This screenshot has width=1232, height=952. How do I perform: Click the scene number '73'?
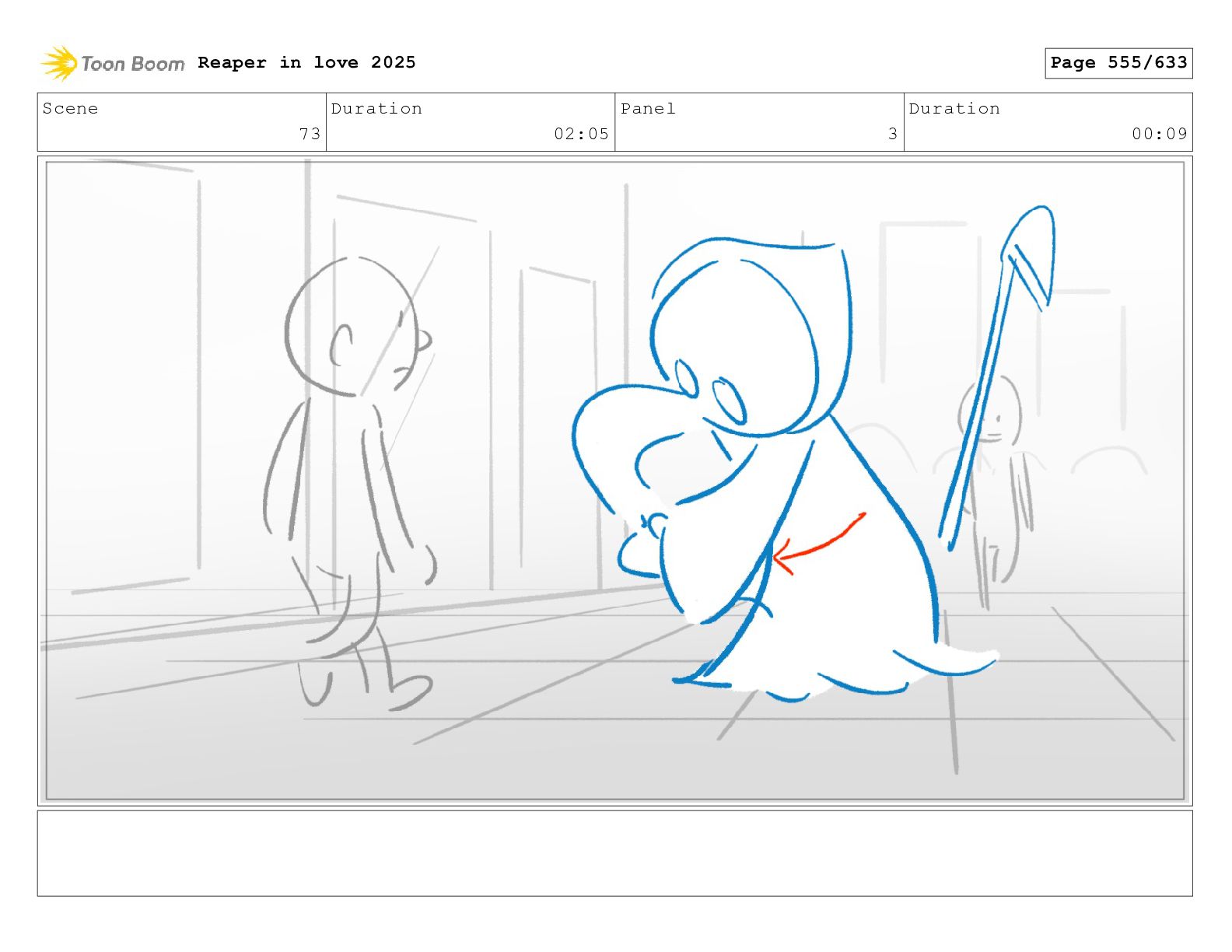(x=310, y=134)
